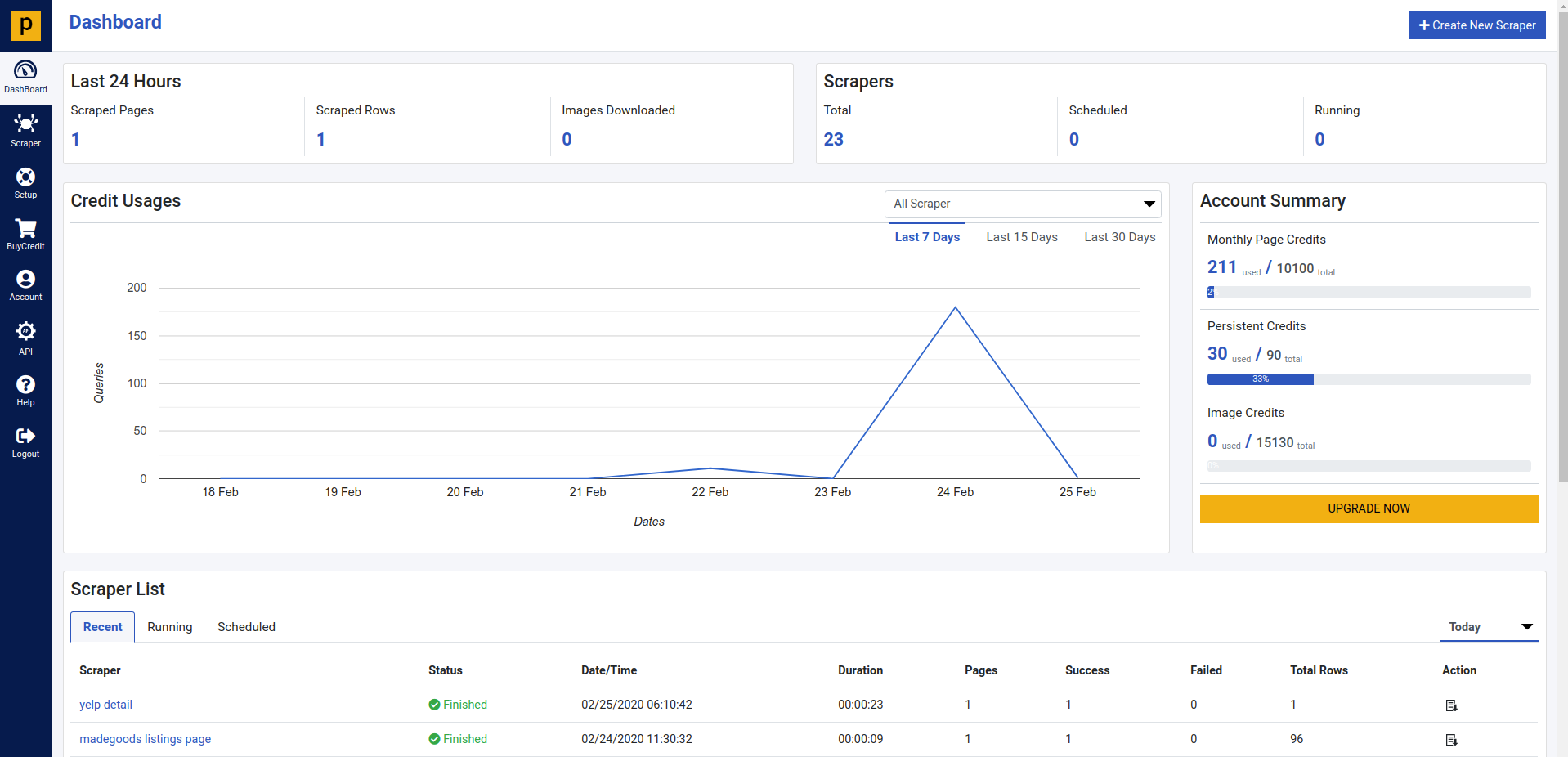Viewport: 1568px width, 757px height.
Task: Switch chart to Last 30 Days
Action: pyautogui.click(x=1119, y=237)
